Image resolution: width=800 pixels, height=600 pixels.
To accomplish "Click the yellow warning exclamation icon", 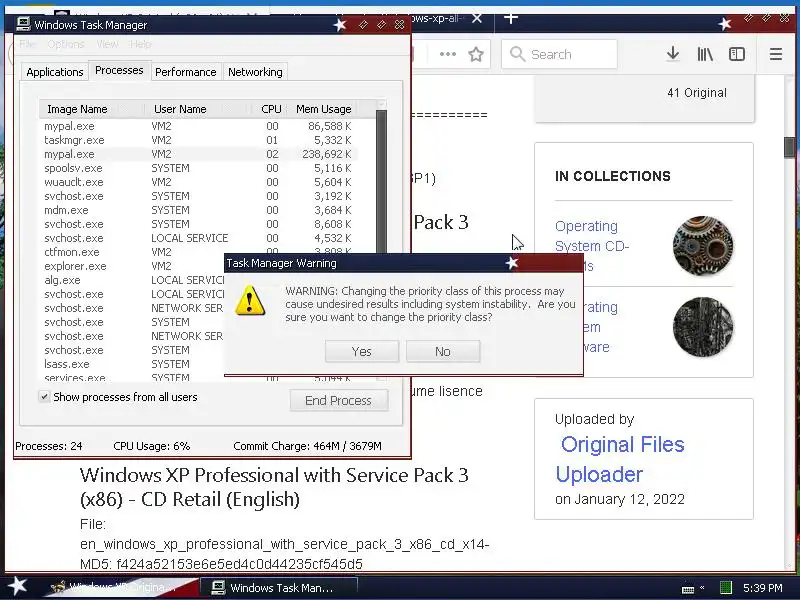I will pyautogui.click(x=250, y=301).
